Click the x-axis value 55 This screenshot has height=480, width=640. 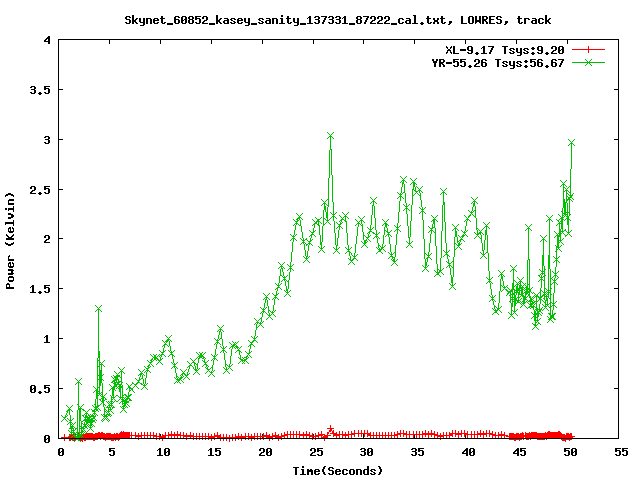621,452
